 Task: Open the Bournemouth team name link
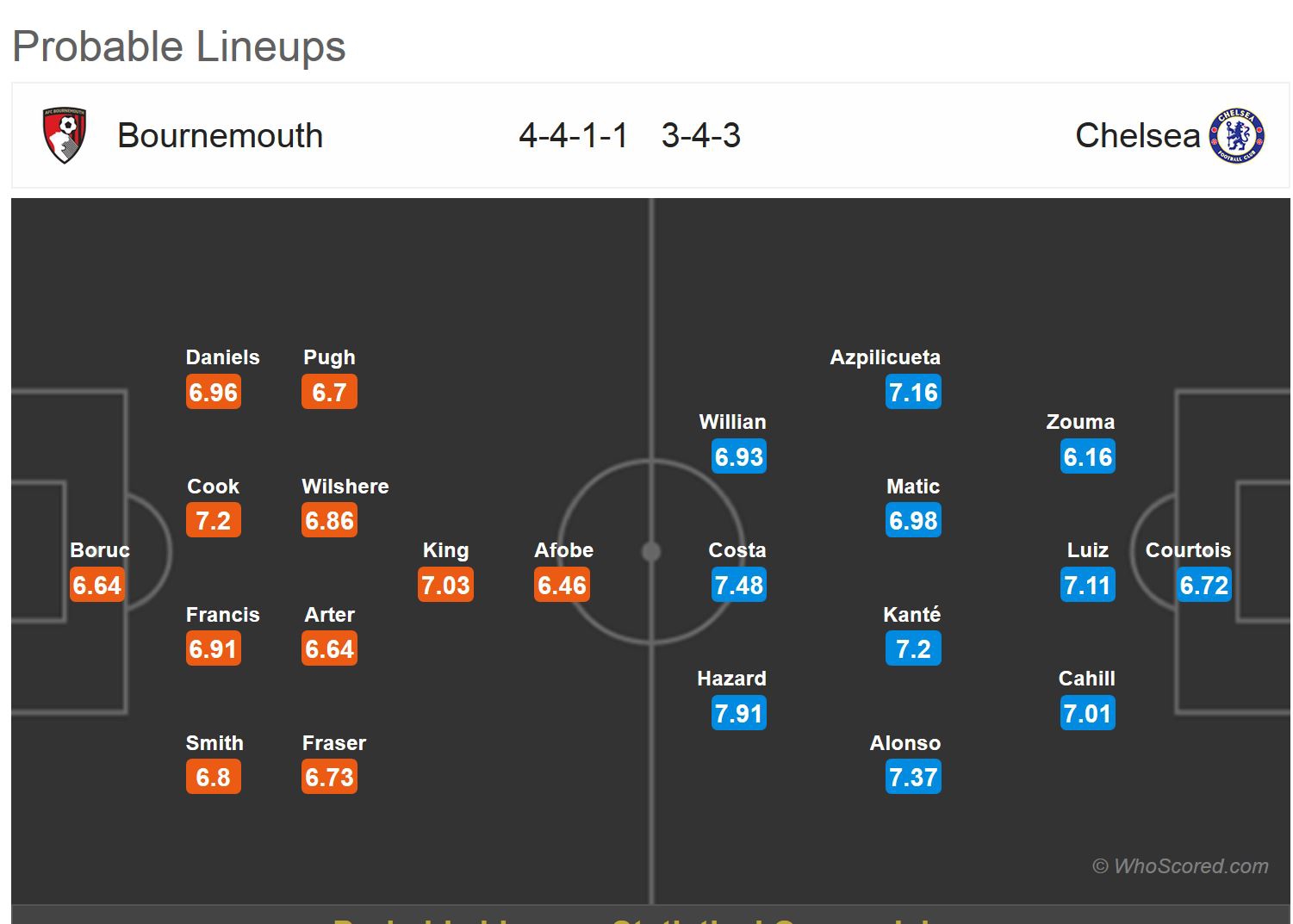(x=220, y=136)
